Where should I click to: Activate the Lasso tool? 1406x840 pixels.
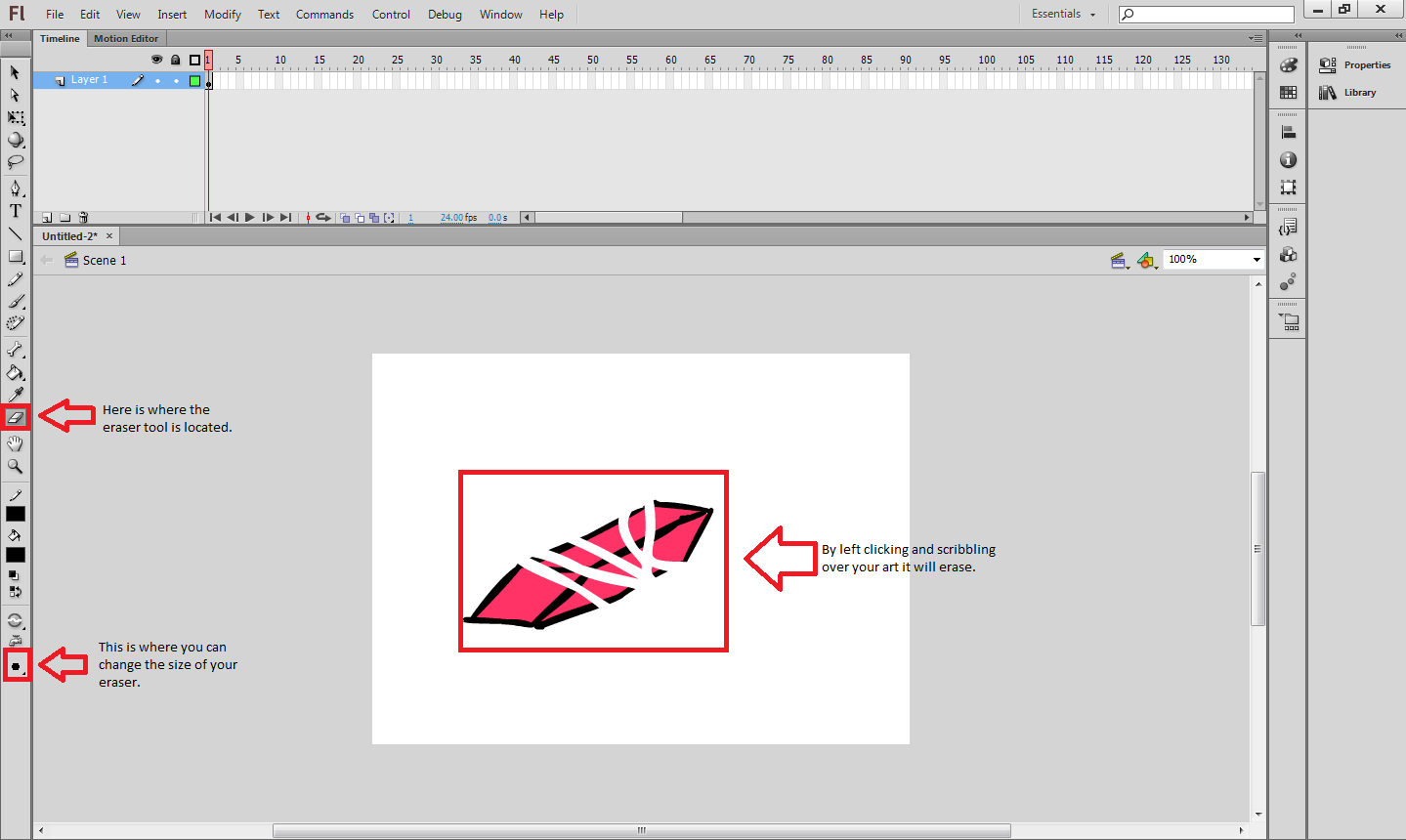(x=17, y=162)
